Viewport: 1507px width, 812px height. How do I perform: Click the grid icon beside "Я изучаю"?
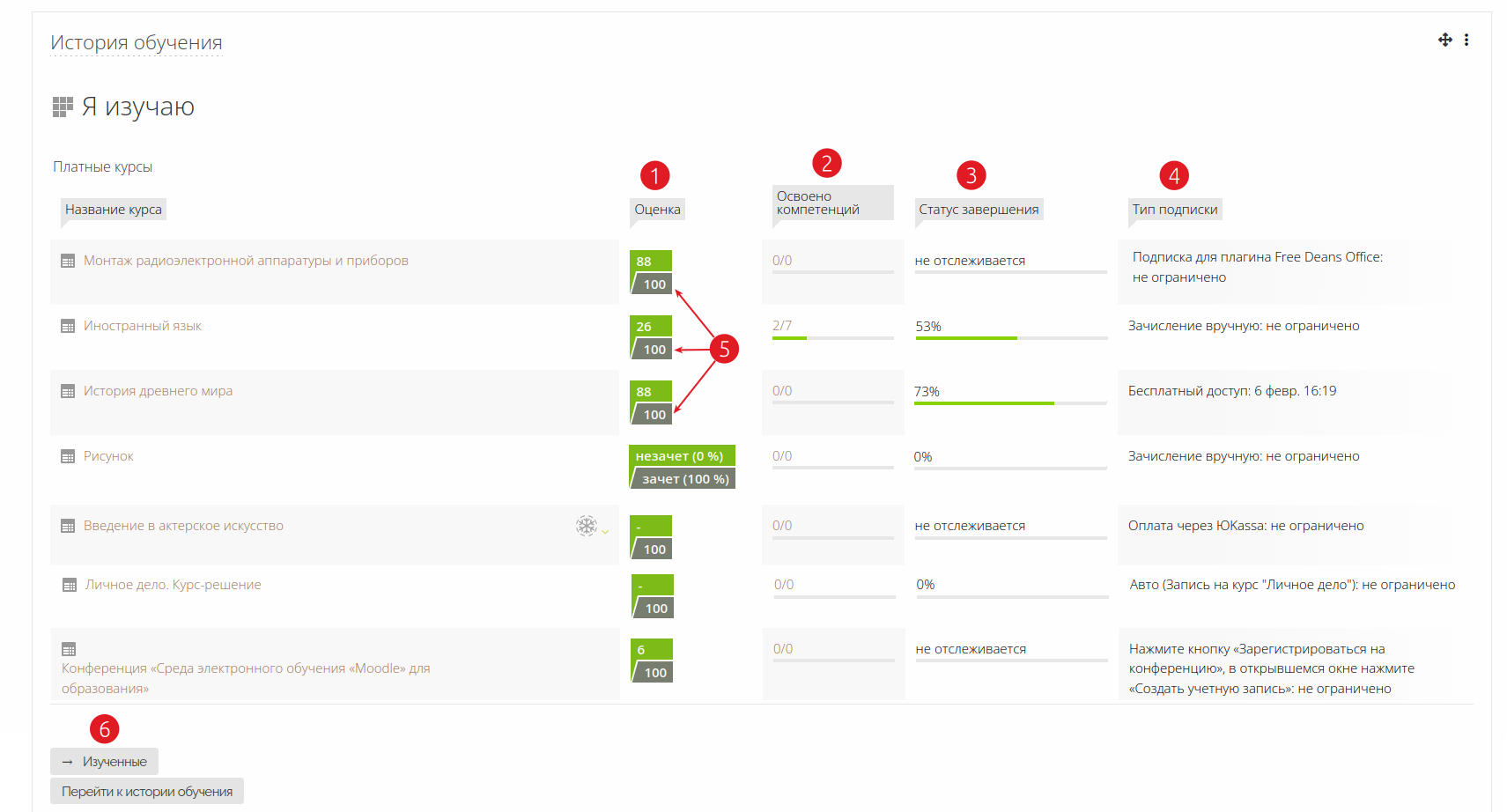[63, 107]
